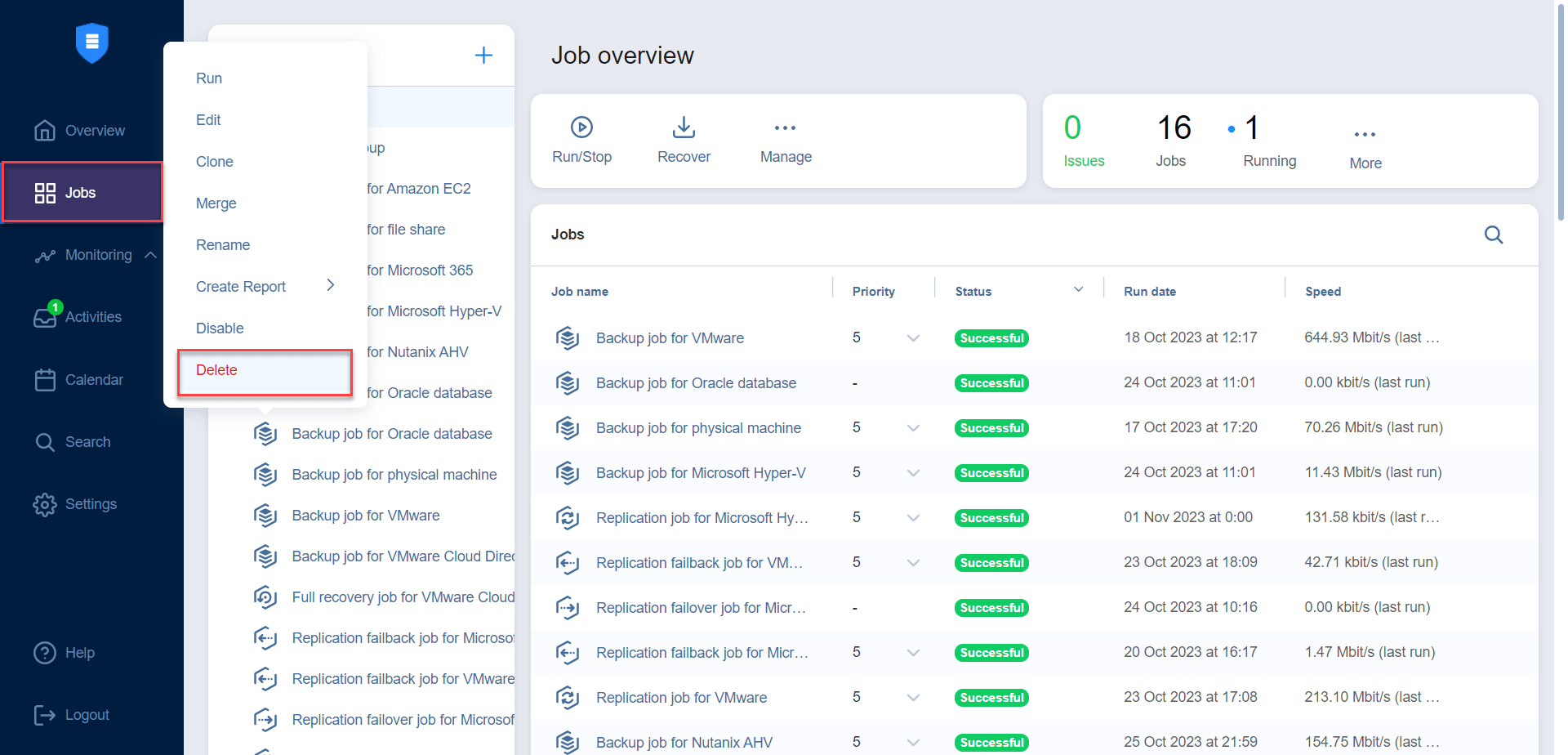Click the More ellipsis in the stats panel
Viewport: 1568px width, 755px height.
1365,134
